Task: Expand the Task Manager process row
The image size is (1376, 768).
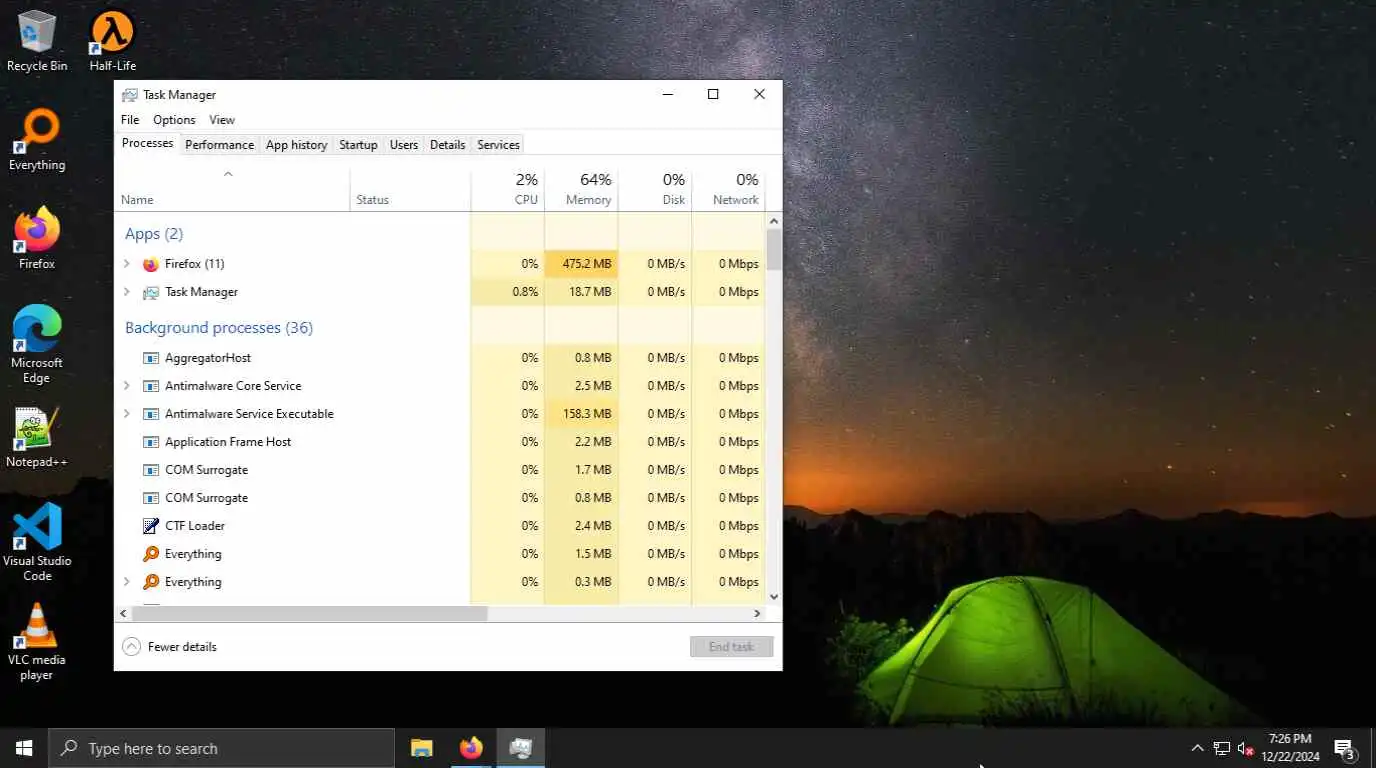Action: 126,292
